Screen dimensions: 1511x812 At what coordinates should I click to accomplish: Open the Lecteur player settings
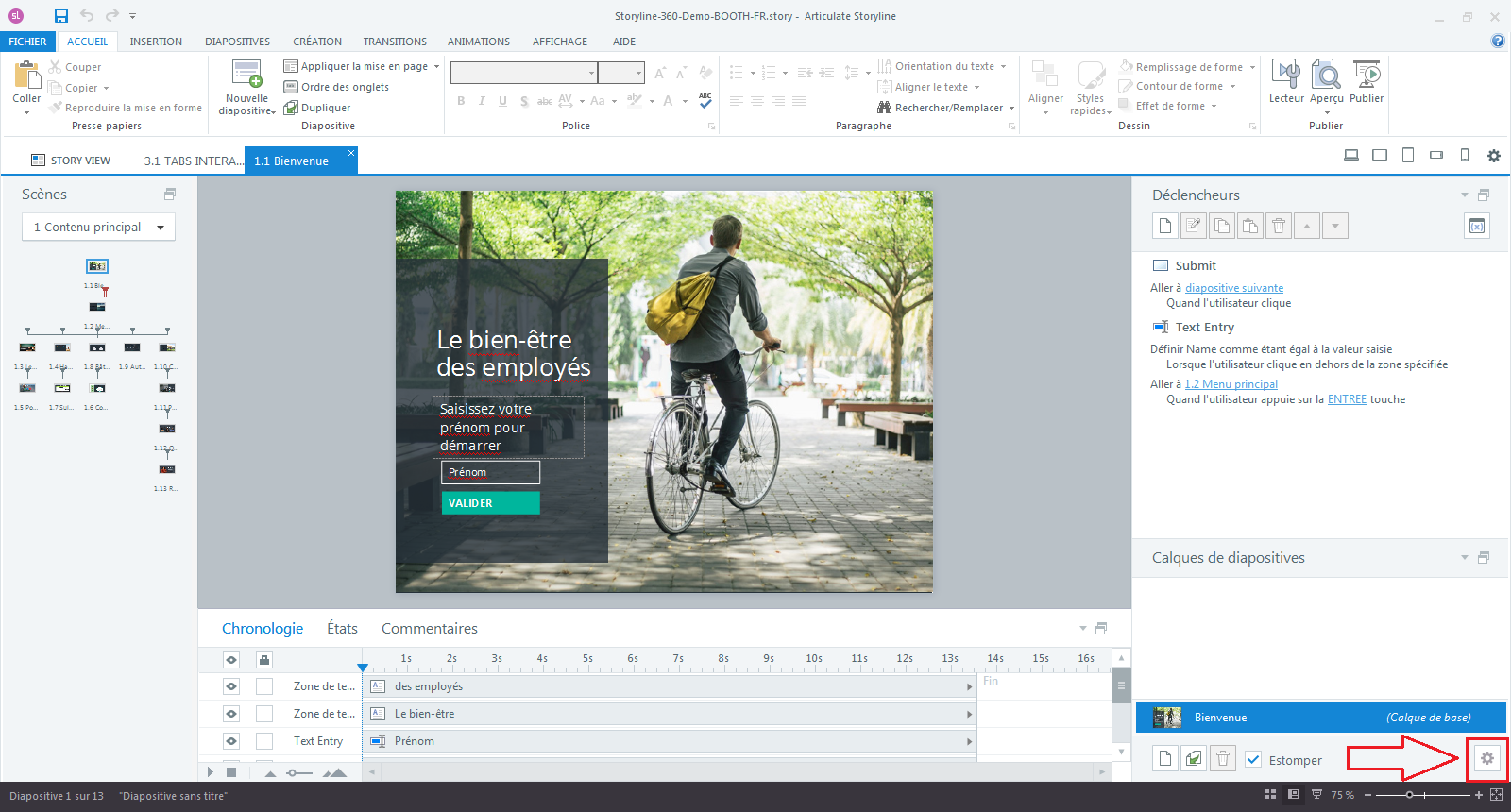[1285, 76]
